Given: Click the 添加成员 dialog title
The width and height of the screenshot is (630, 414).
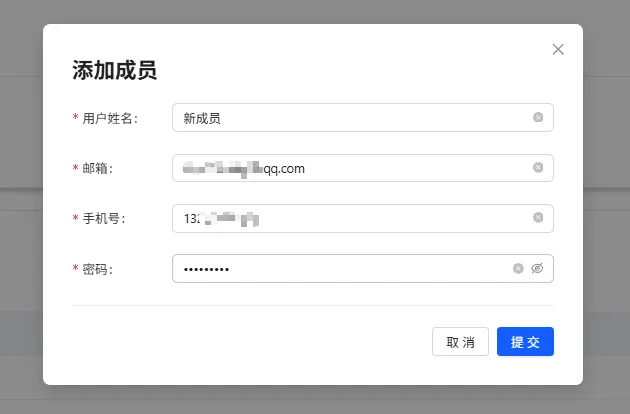Looking at the screenshot, I should pyautogui.click(x=115, y=70).
